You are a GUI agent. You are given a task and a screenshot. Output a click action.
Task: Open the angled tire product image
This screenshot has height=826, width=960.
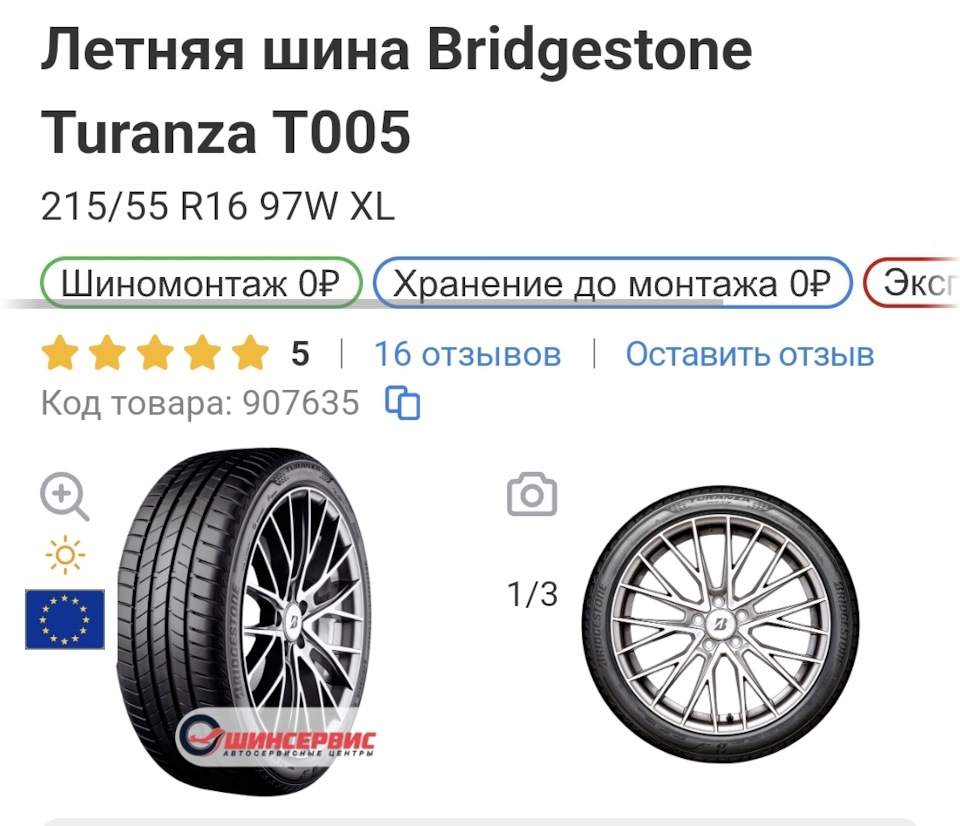244,621
